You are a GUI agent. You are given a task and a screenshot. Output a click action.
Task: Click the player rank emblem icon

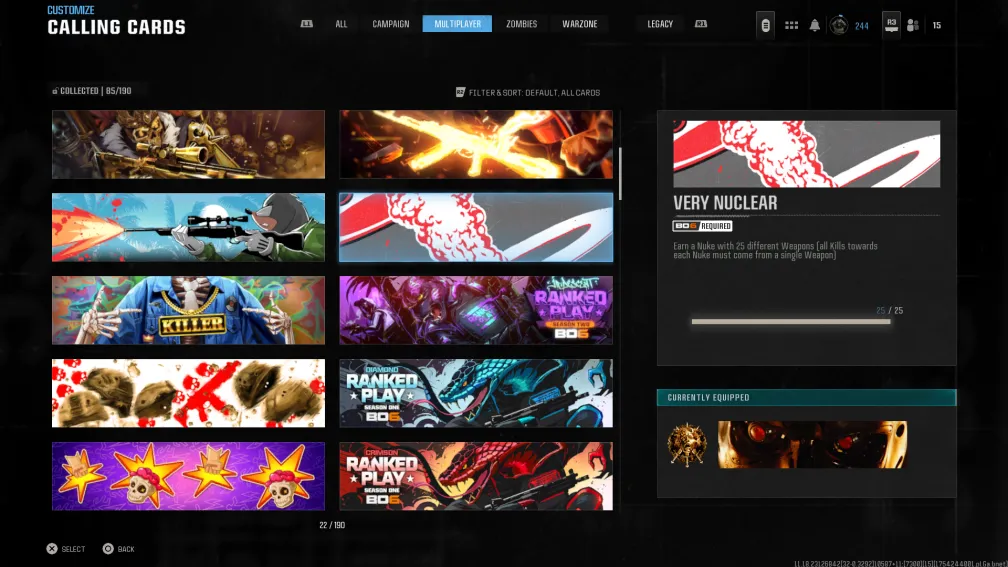pyautogui.click(x=838, y=25)
